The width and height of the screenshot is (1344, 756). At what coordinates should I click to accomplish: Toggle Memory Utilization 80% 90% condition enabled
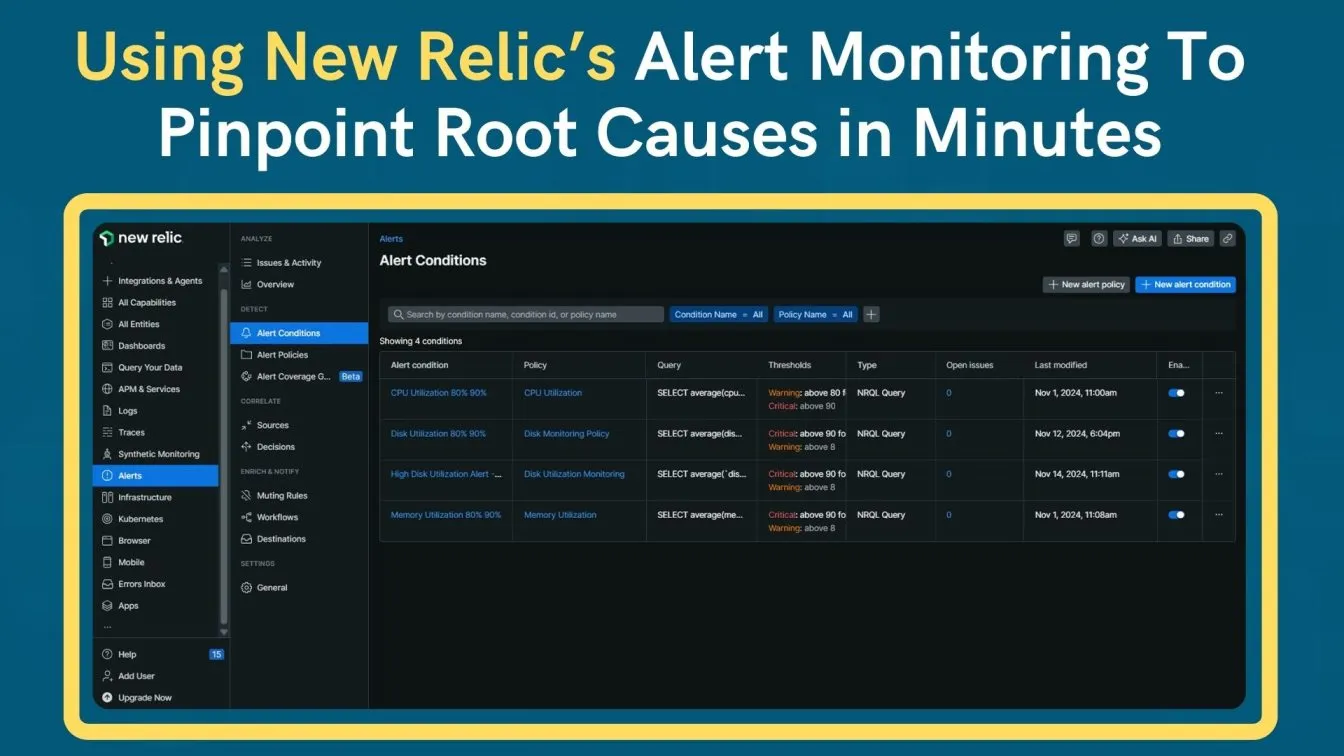[x=1176, y=515]
